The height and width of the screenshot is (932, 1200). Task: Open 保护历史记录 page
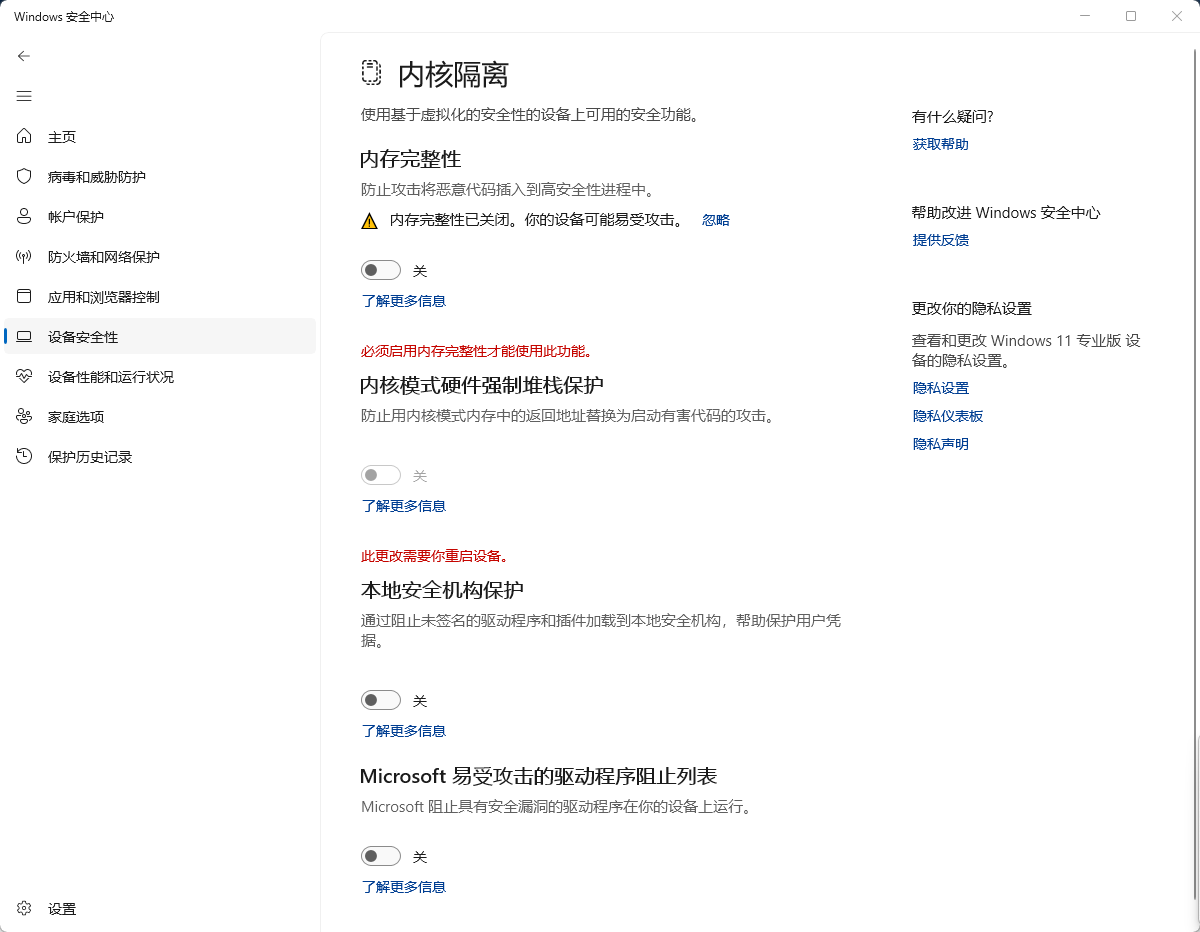[x=160, y=457]
